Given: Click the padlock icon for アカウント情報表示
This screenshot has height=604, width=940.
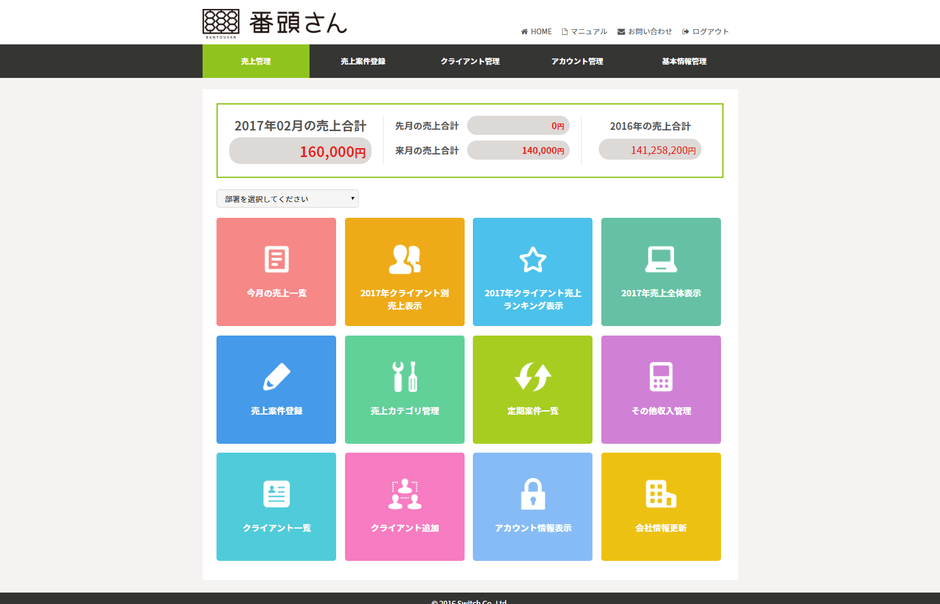Looking at the screenshot, I should tap(532, 494).
